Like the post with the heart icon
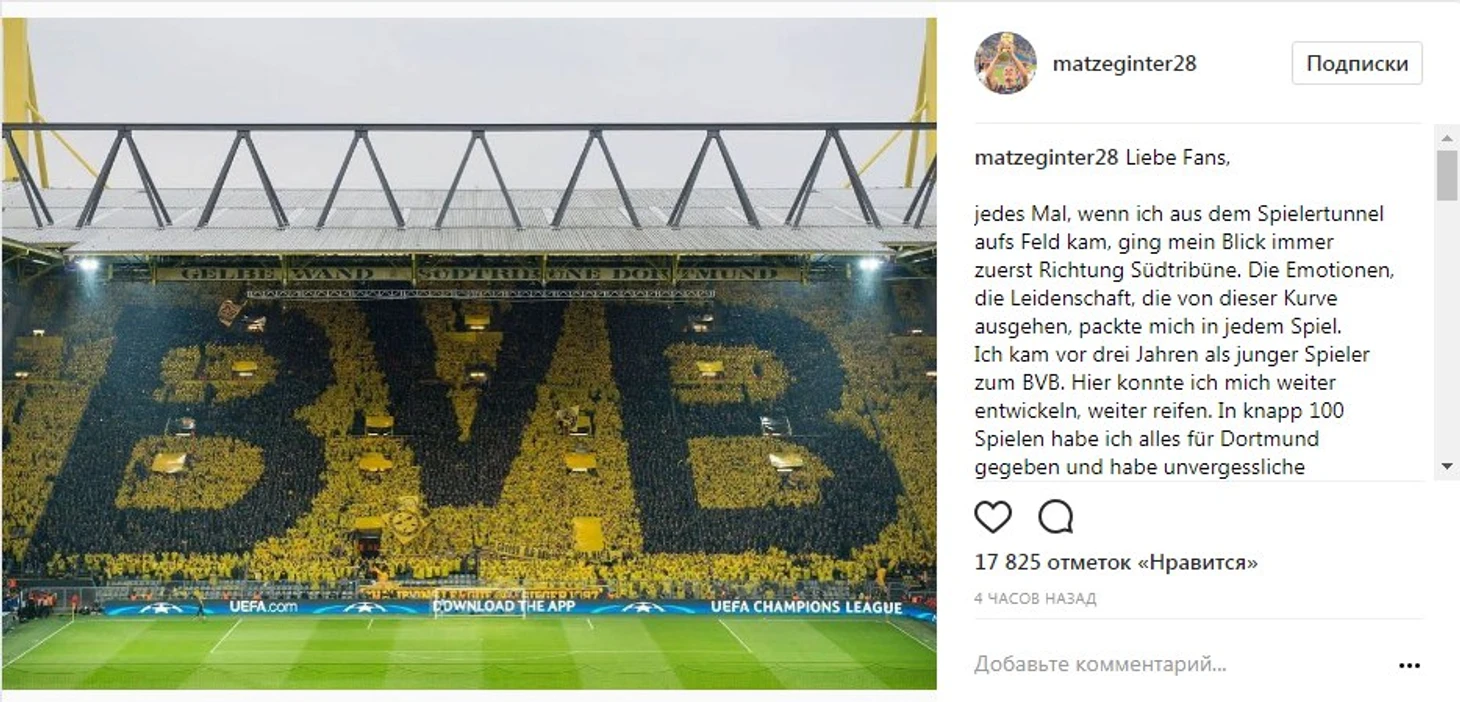Viewport: 1460px width, 702px height. pyautogui.click(x=993, y=517)
